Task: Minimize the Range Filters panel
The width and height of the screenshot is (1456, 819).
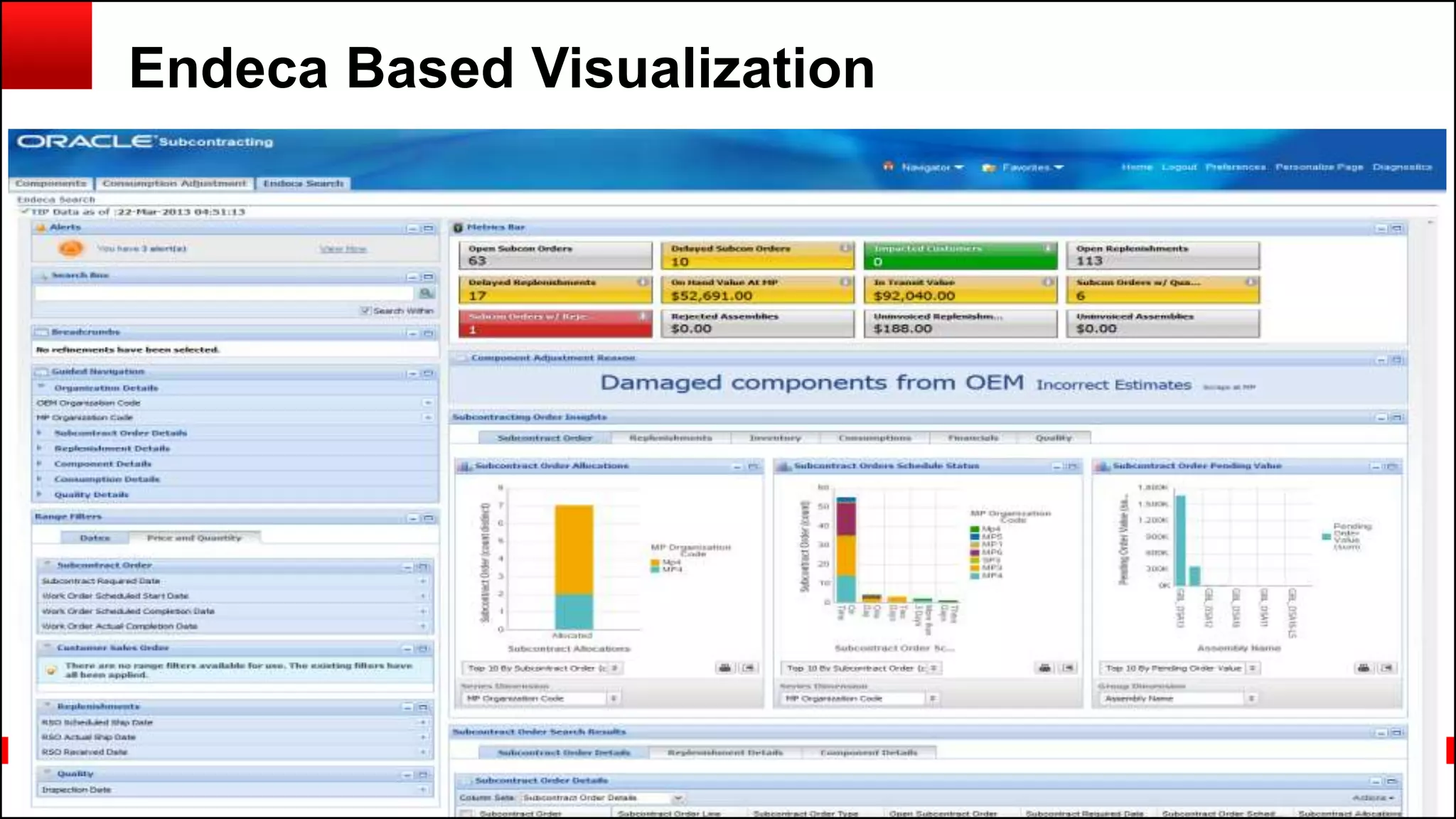Action: pyautogui.click(x=413, y=518)
